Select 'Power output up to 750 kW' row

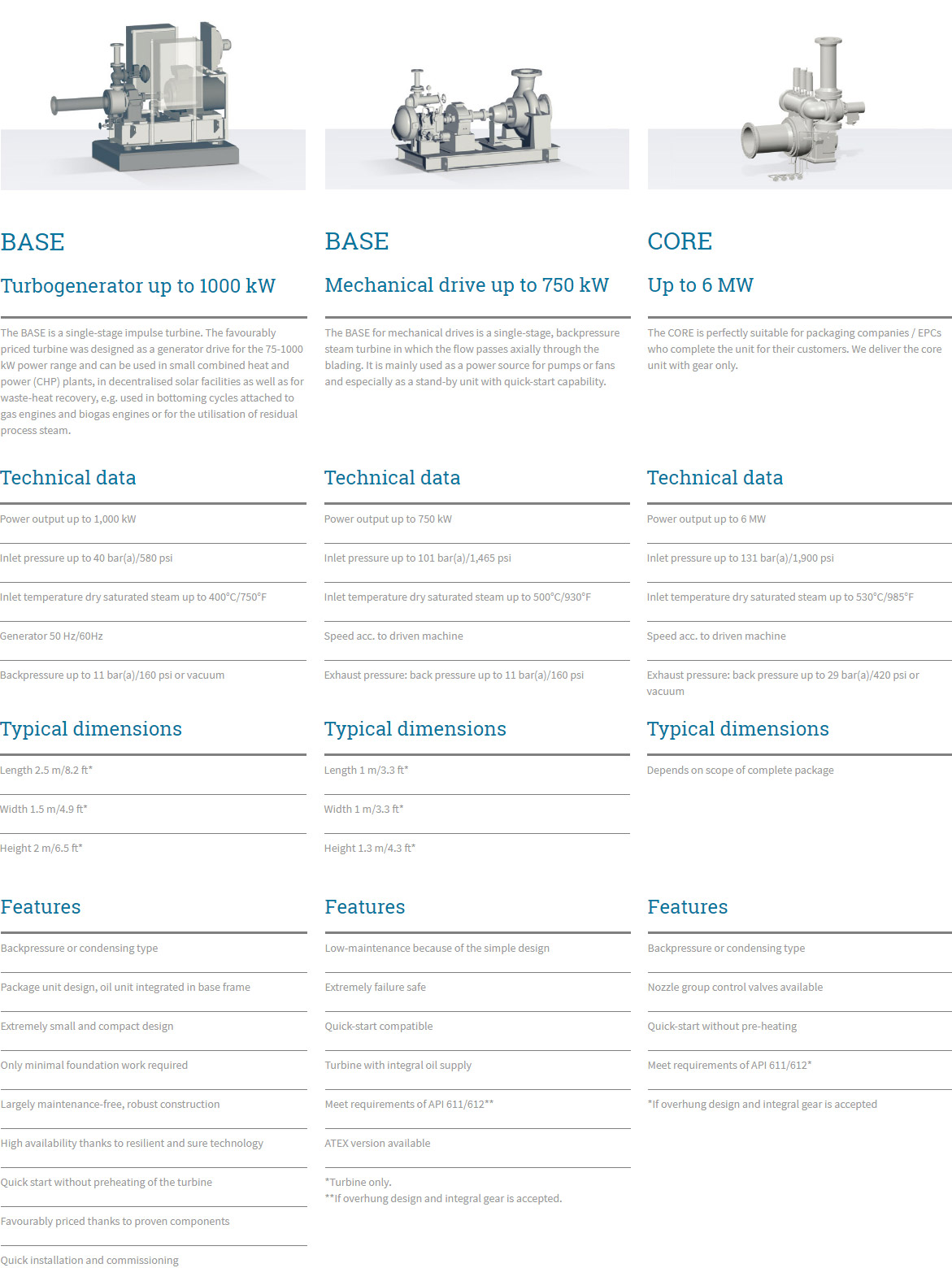coord(388,519)
